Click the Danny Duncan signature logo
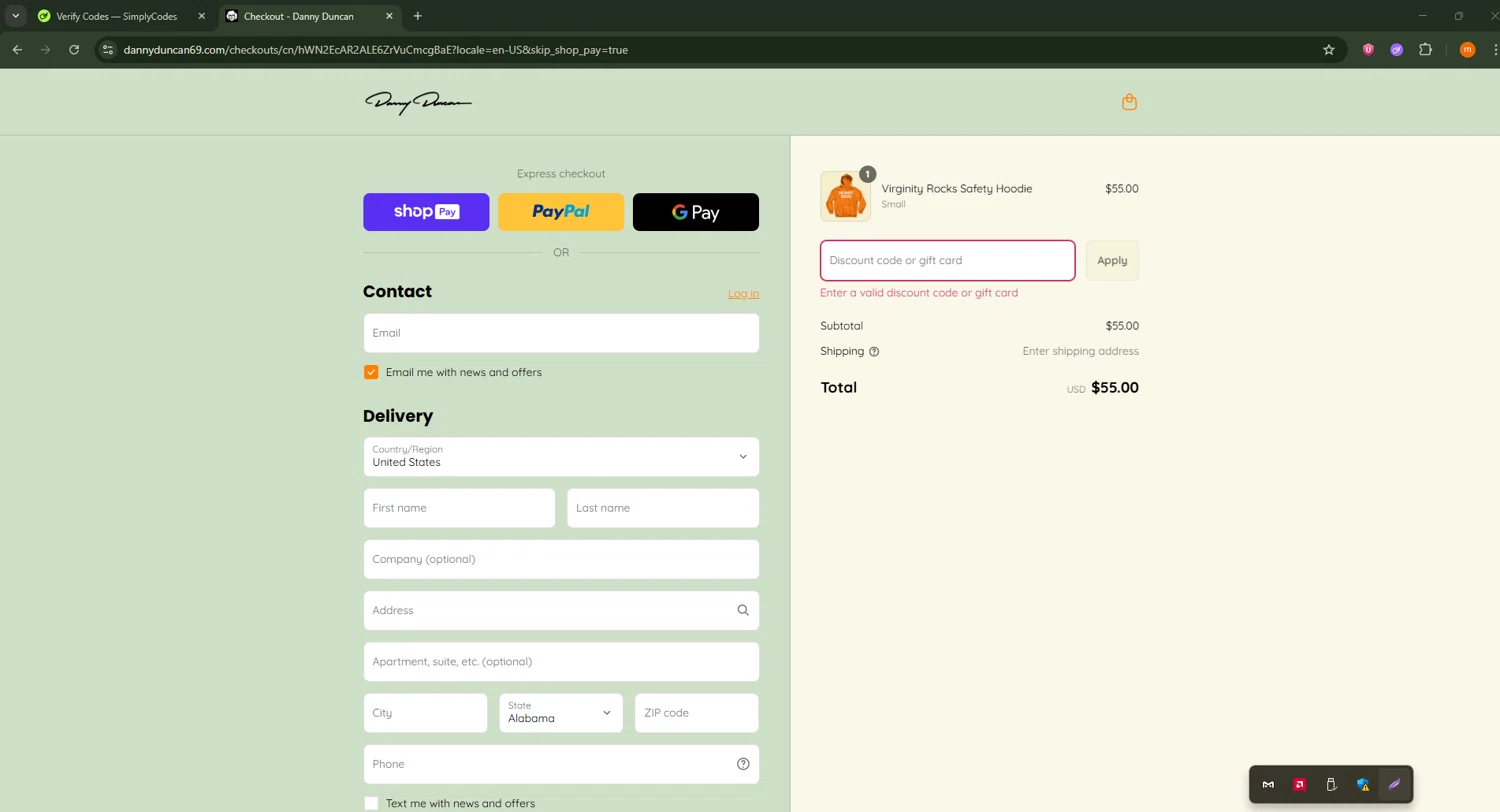The image size is (1500, 812). coord(418,102)
